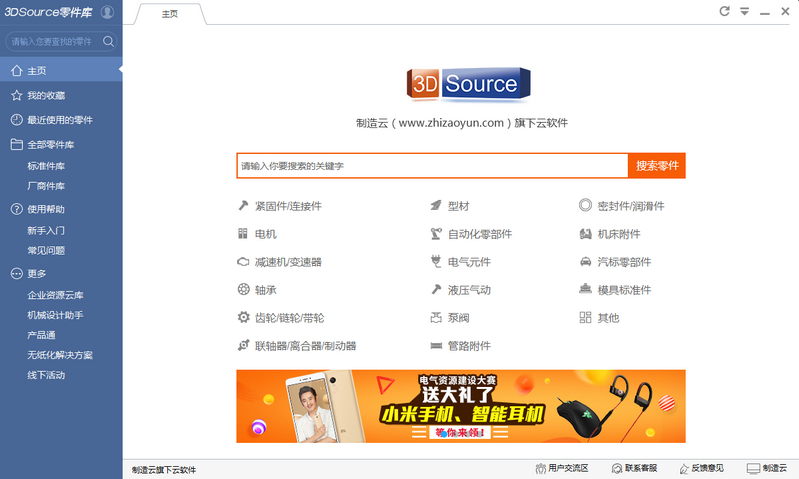799x479 pixels.
Task: Open the 电机 category link
Action: click(265, 234)
